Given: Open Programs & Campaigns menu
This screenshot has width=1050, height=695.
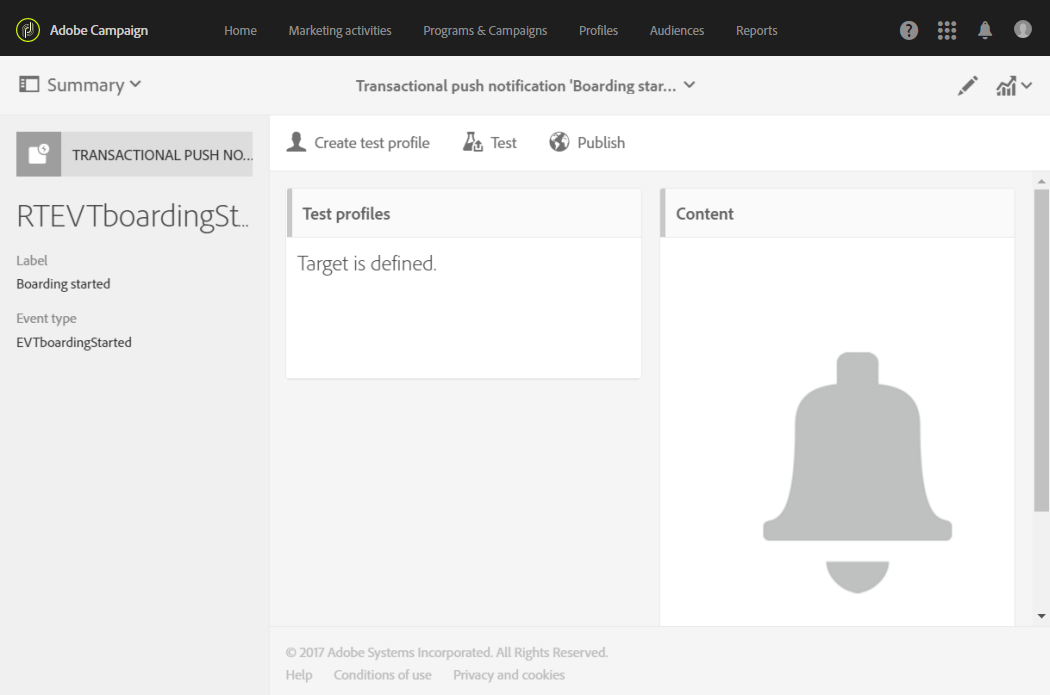Looking at the screenshot, I should [485, 30].
